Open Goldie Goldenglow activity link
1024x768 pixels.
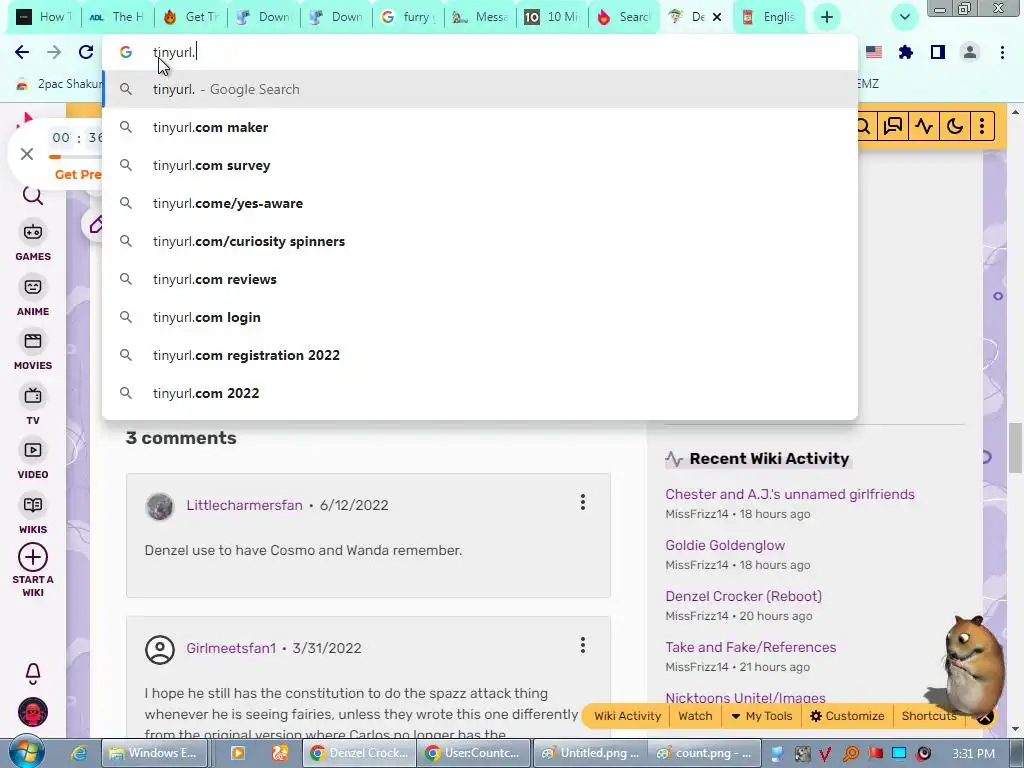[x=725, y=545]
